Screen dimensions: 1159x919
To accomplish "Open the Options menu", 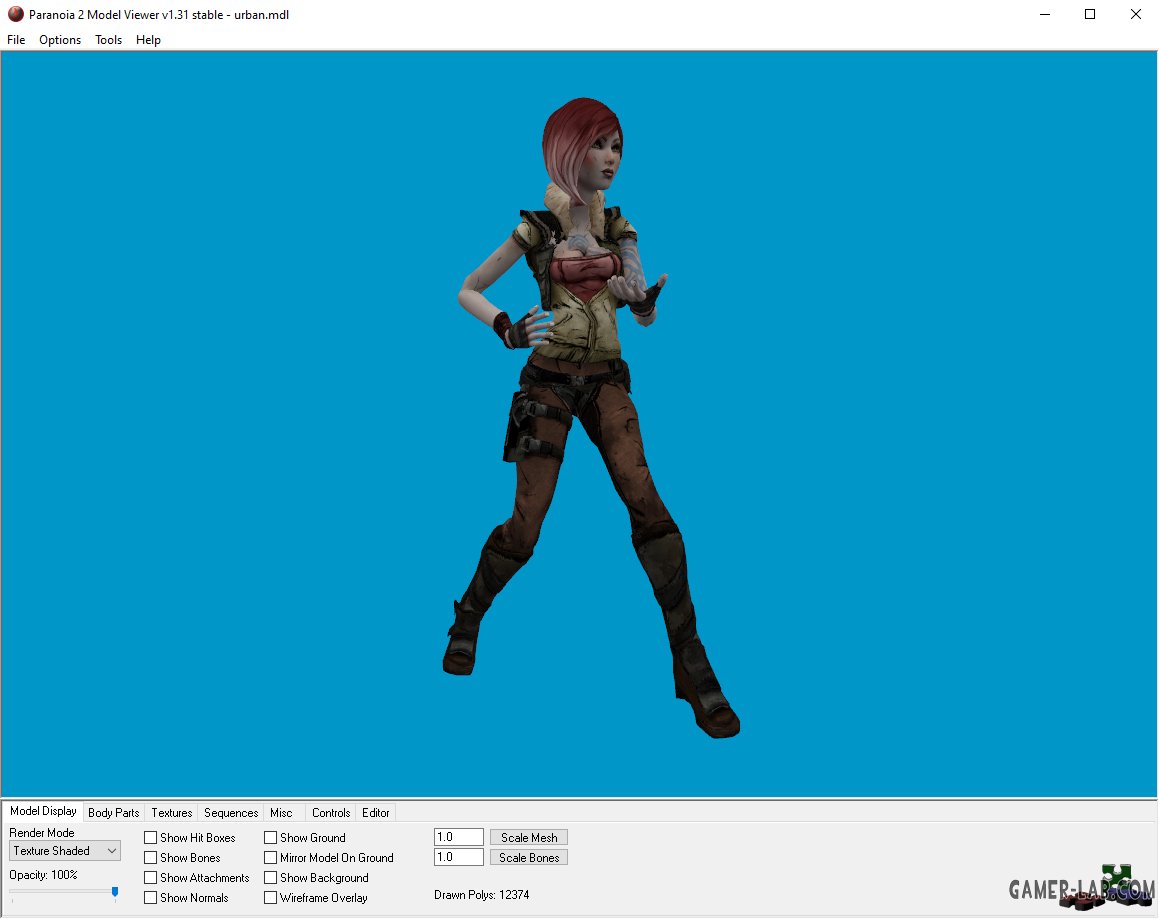I will point(60,40).
